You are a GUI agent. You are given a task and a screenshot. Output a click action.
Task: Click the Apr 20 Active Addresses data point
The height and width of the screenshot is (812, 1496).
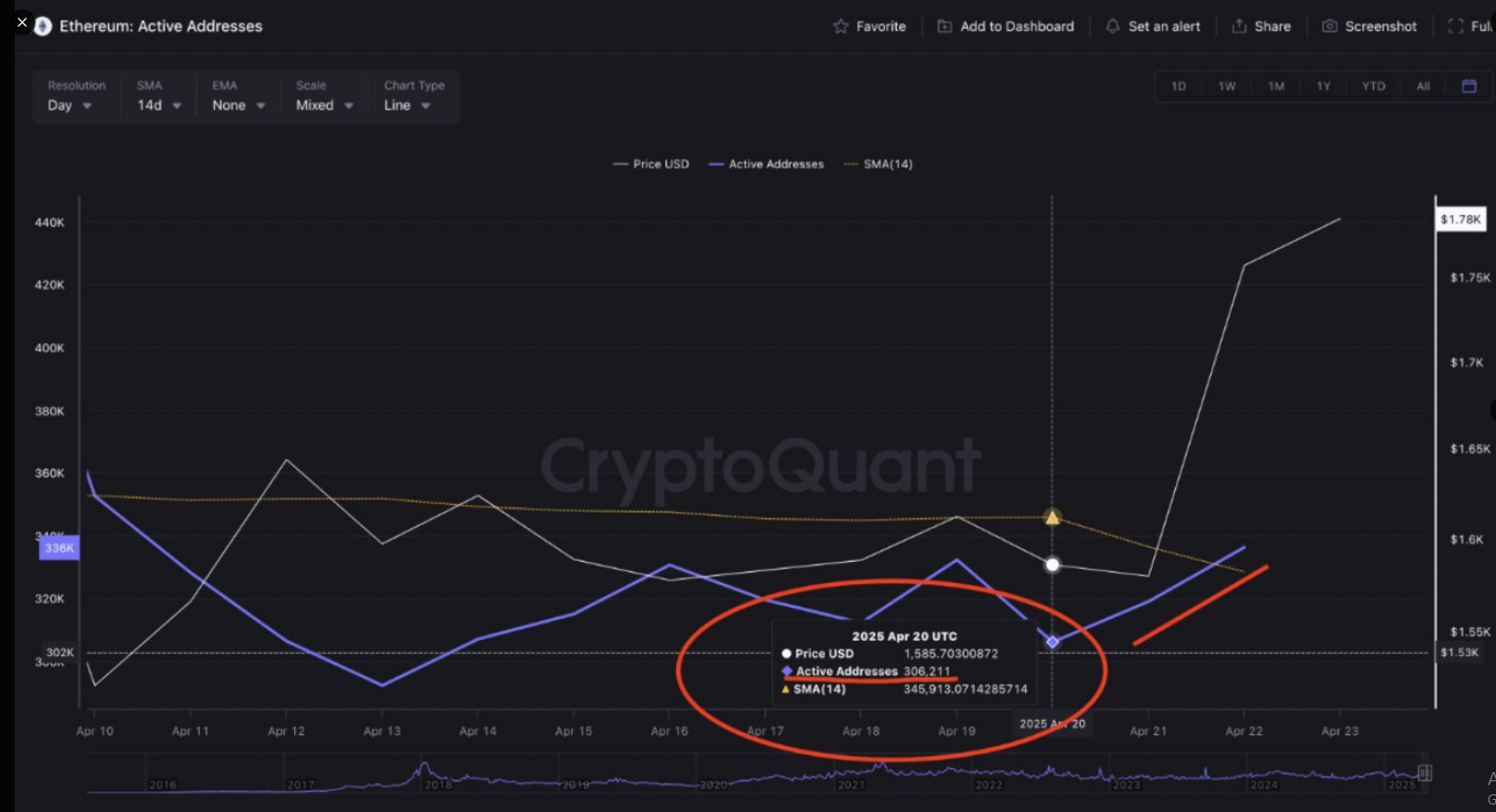tap(1052, 642)
